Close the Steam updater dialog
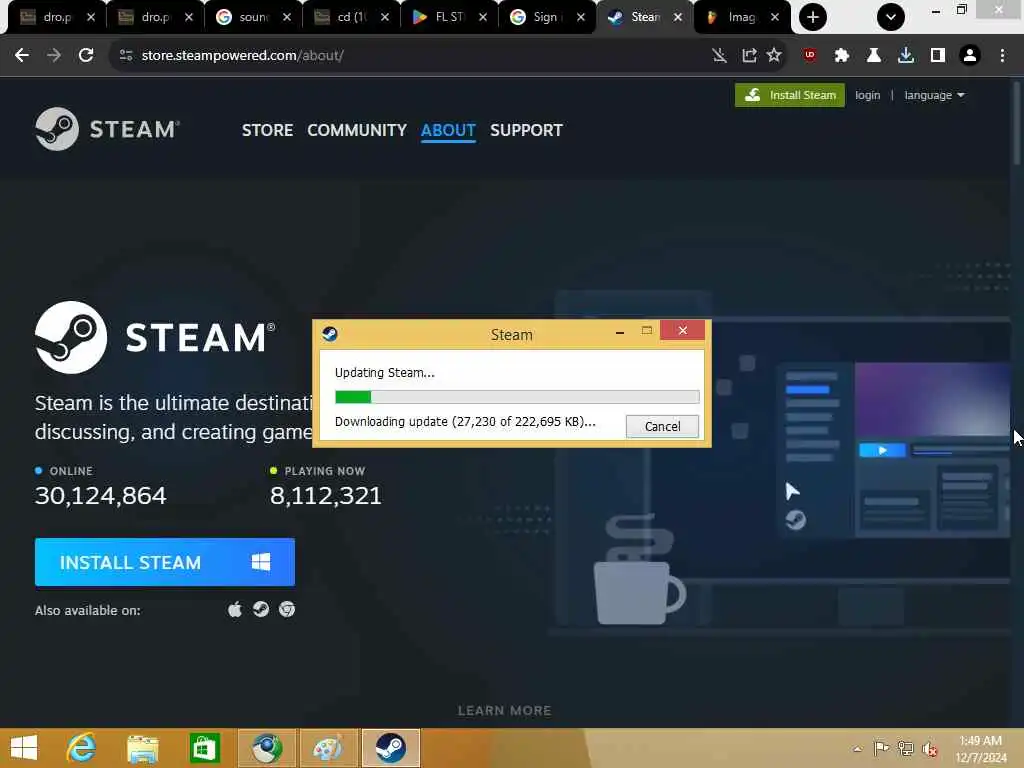 click(x=682, y=330)
